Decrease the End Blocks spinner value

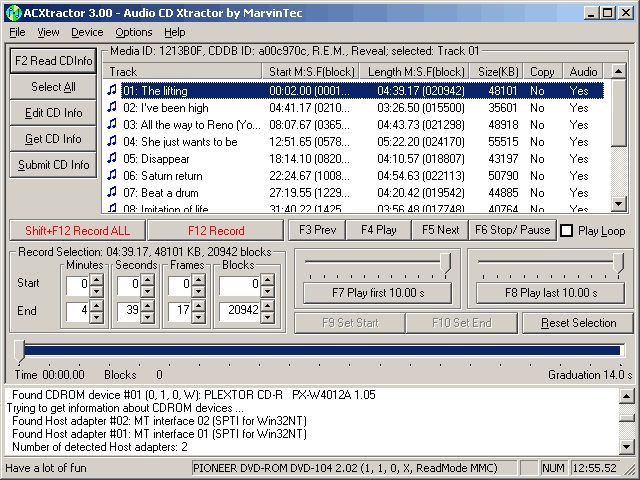[x=268, y=316]
